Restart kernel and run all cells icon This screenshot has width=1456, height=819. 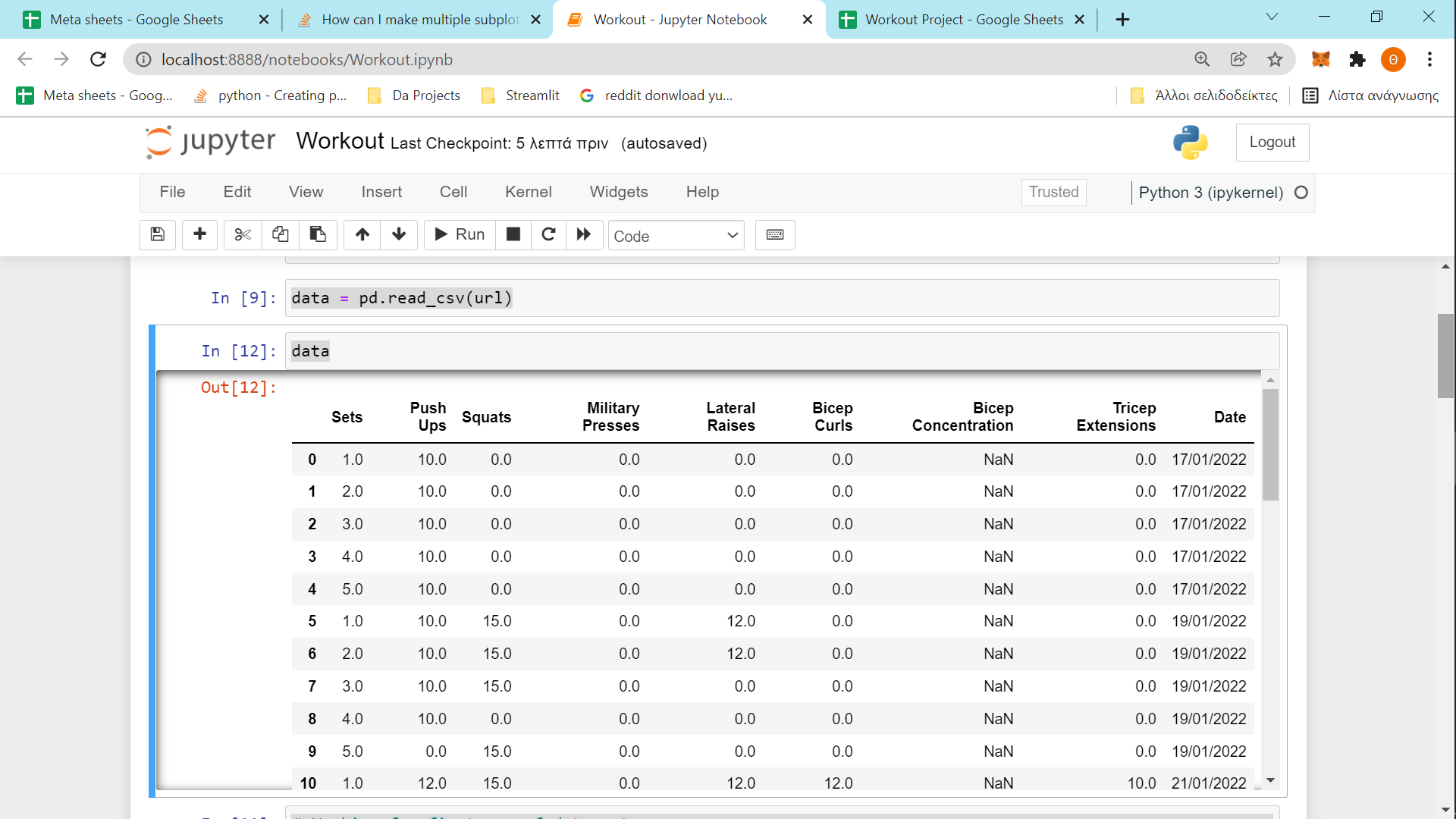coord(584,235)
